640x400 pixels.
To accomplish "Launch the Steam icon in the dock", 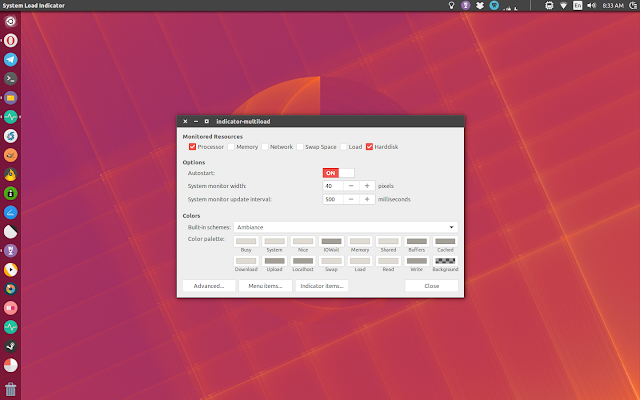I will coord(11,346).
